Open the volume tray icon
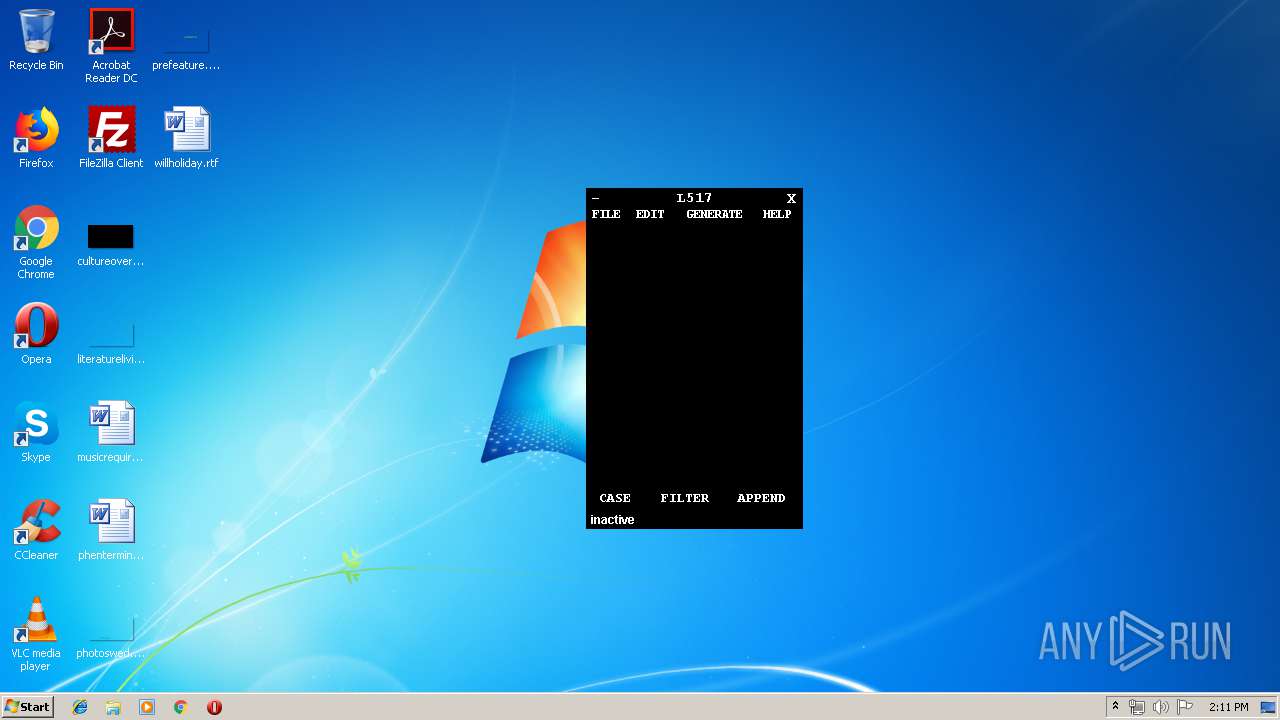1280x720 pixels. pyautogui.click(x=1161, y=707)
